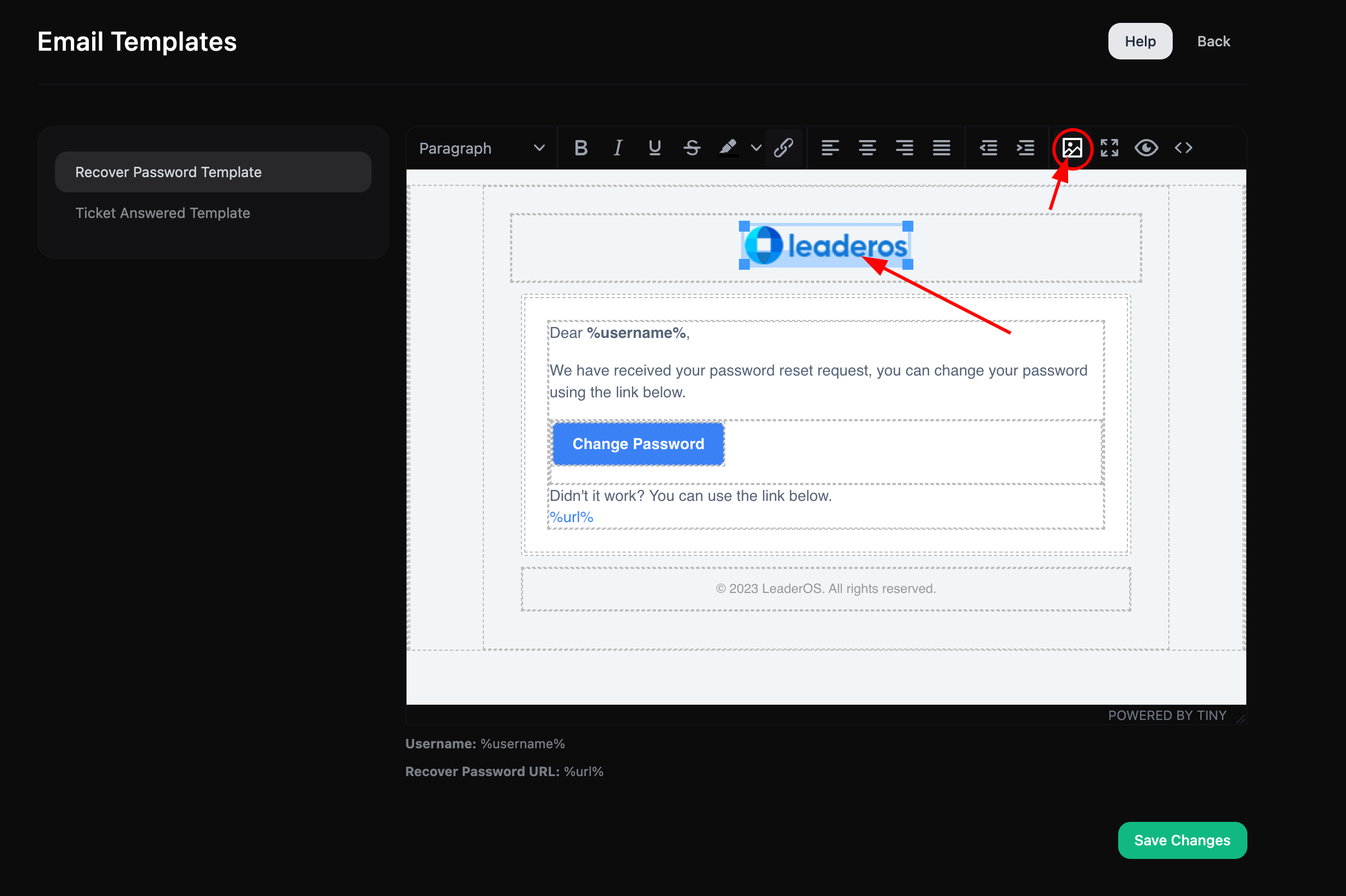The width and height of the screenshot is (1346, 896).
Task: Expand the highlight color options chevron
Action: point(756,148)
